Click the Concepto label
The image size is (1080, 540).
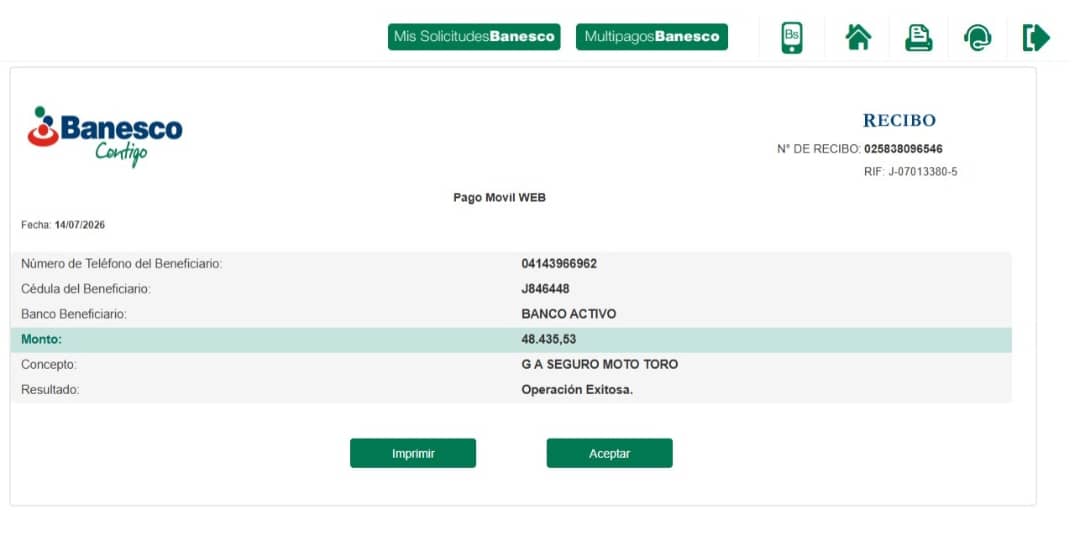[49, 364]
